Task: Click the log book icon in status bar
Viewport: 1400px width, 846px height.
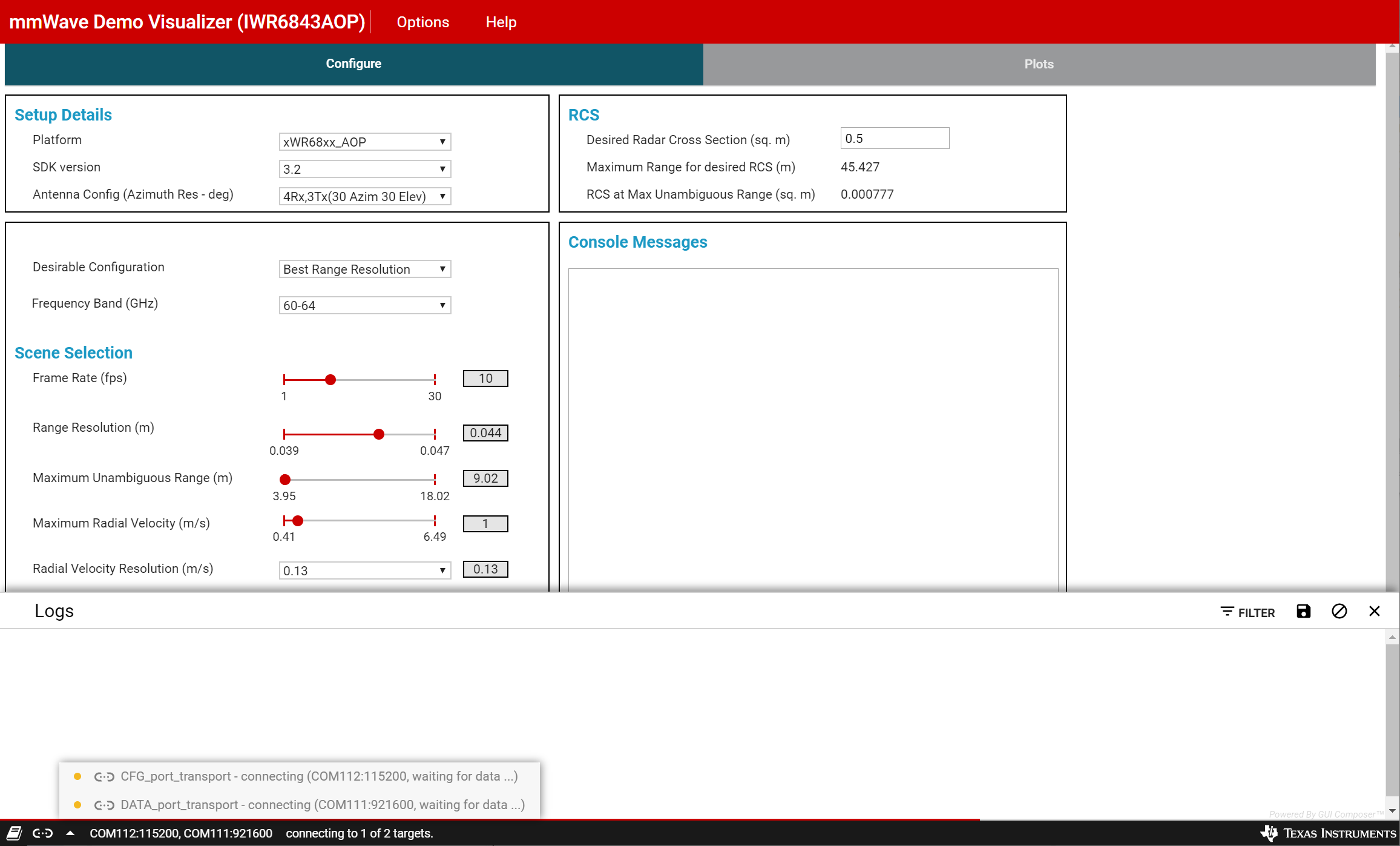Action: 15,833
